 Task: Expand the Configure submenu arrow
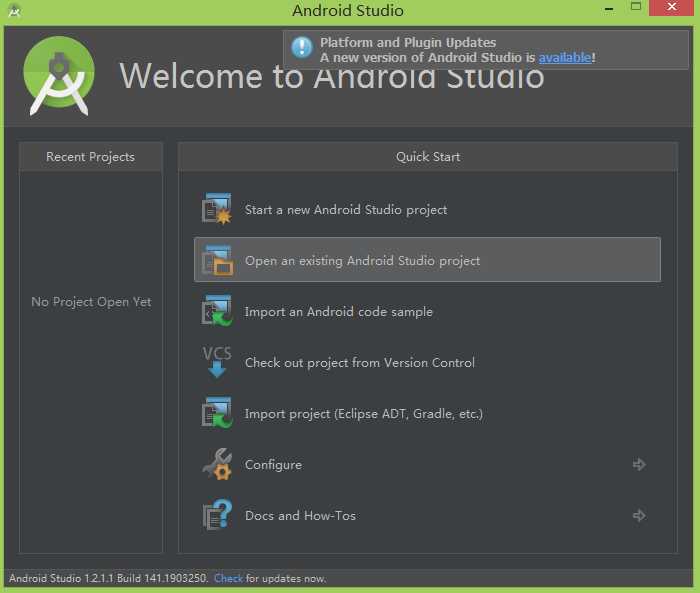click(x=639, y=464)
